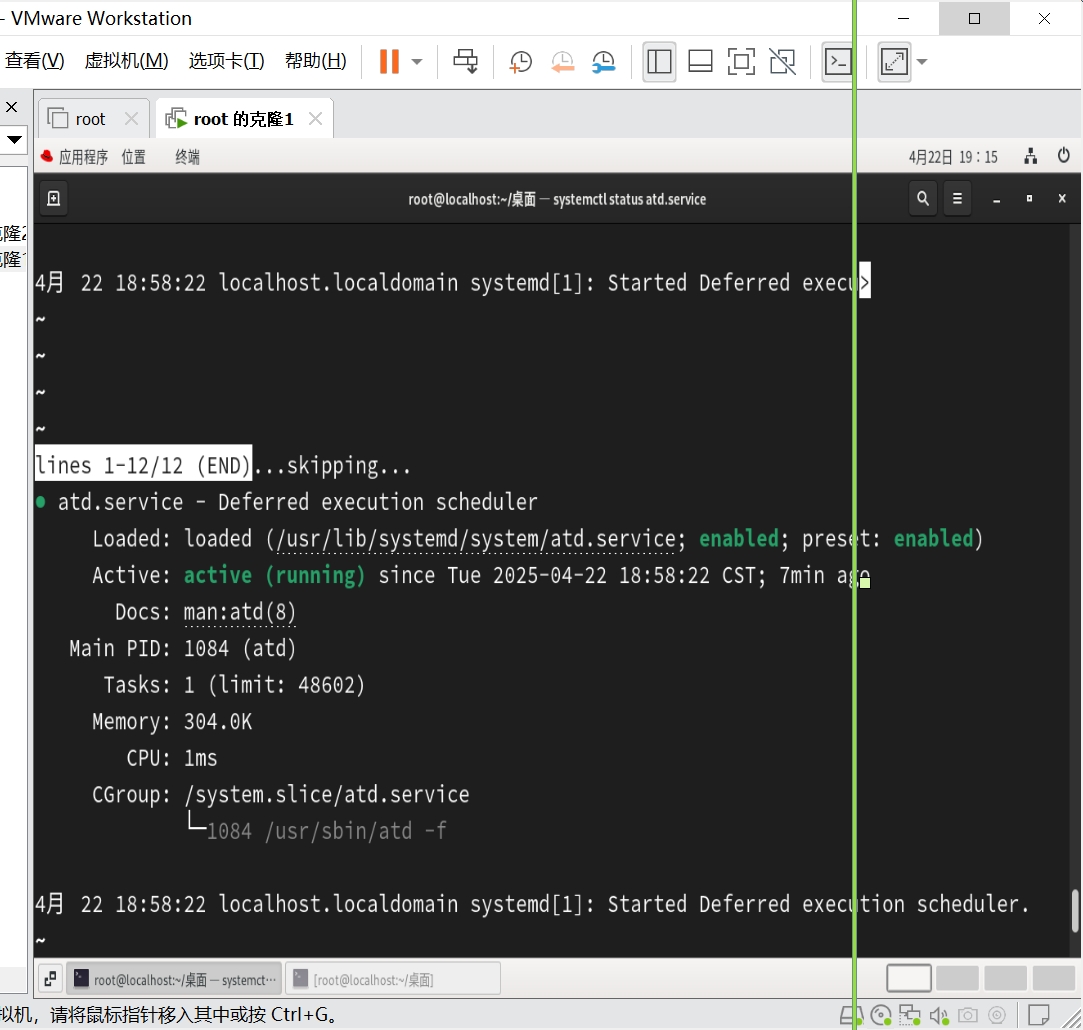
Task: Switch to the [root@localhost:~/桌面] taskbar button
Action: (392, 979)
